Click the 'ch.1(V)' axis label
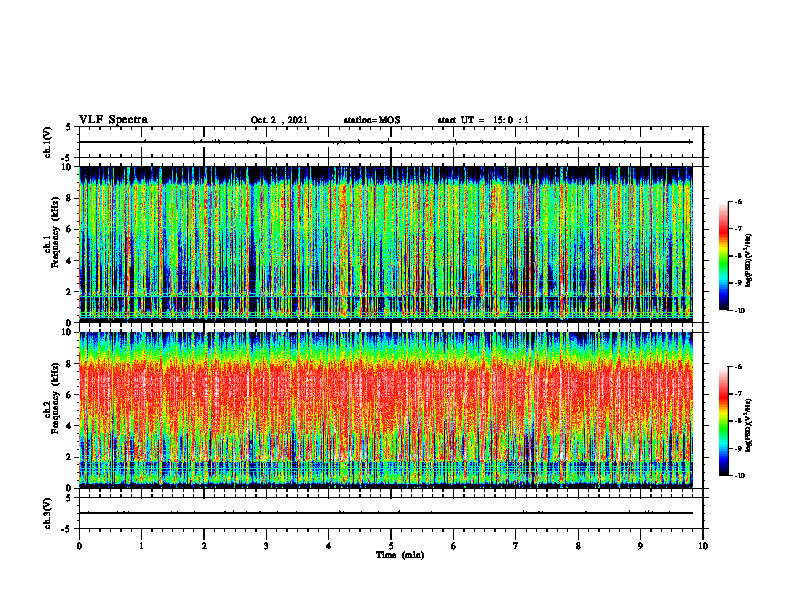The width and height of the screenshot is (792, 612). pos(47,142)
